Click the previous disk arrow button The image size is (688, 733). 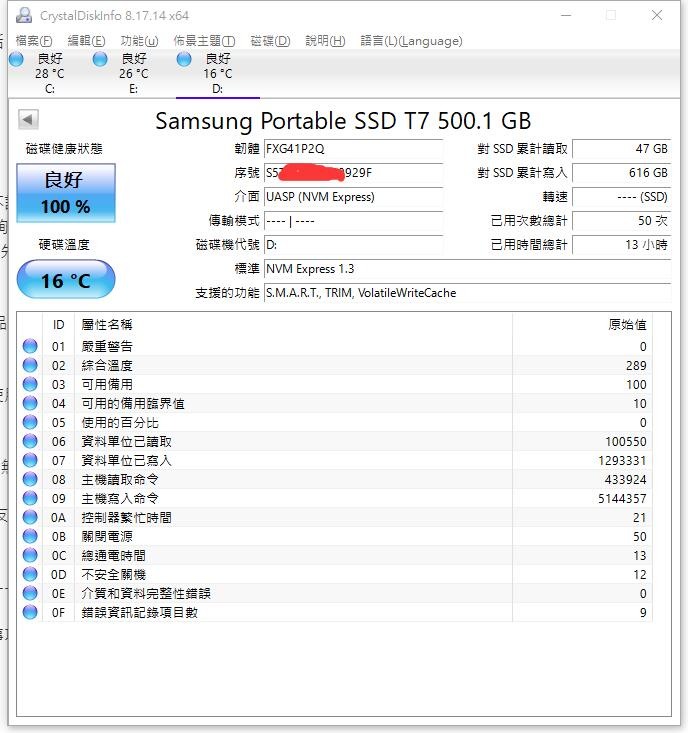click(28, 120)
